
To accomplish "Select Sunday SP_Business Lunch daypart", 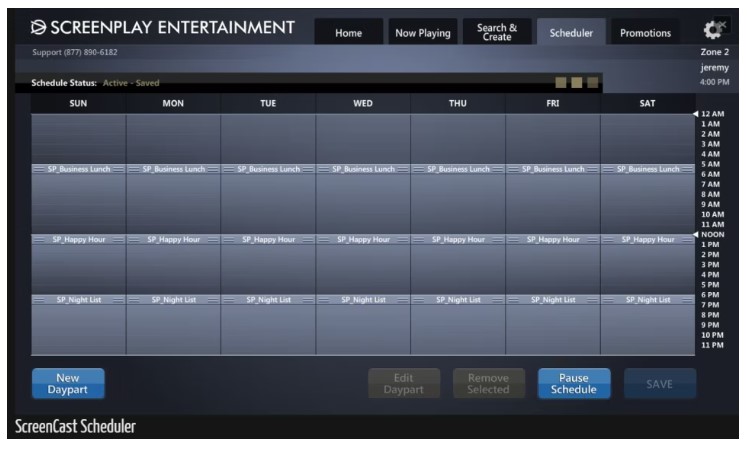I will pos(79,169).
